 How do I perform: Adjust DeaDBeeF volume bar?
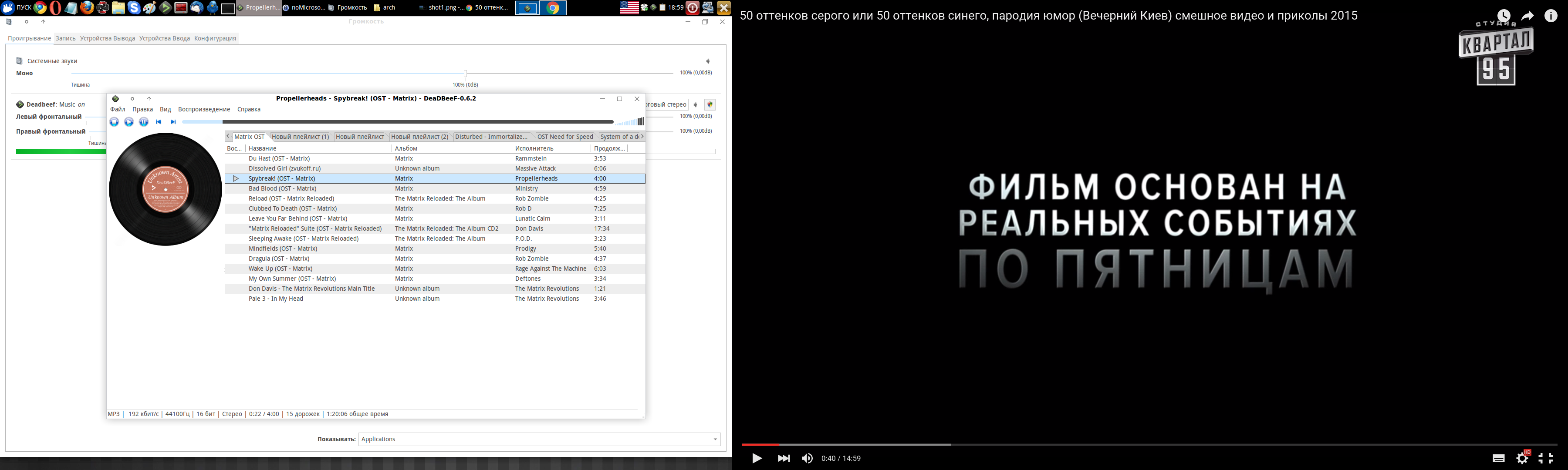click(x=630, y=121)
